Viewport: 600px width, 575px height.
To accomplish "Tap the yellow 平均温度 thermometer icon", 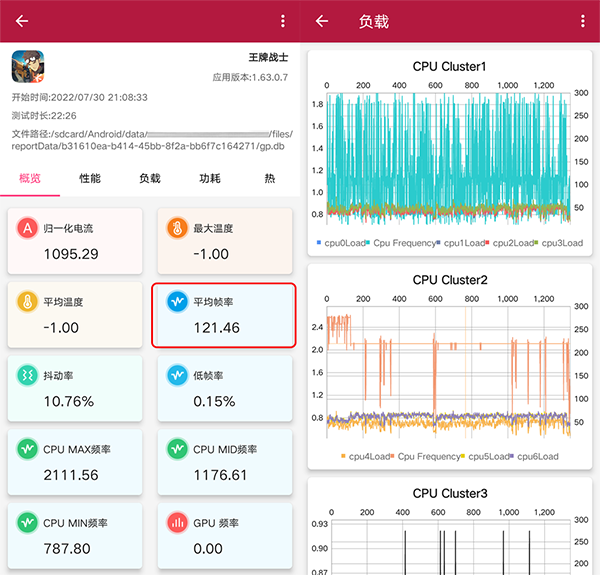I will 27,301.
